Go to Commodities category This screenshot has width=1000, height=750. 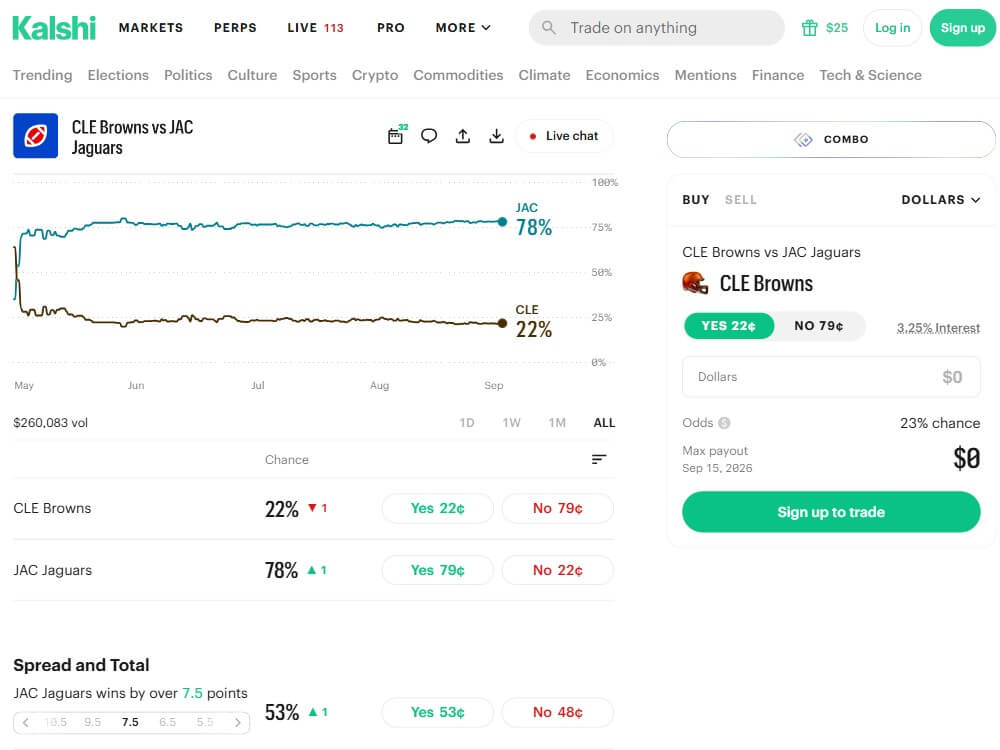coord(459,75)
